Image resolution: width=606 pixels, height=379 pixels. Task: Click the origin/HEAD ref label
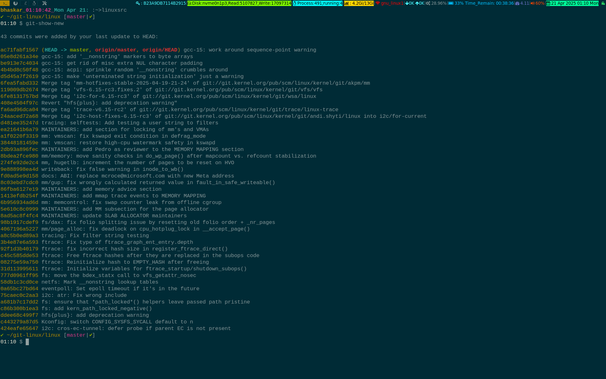[x=160, y=50]
